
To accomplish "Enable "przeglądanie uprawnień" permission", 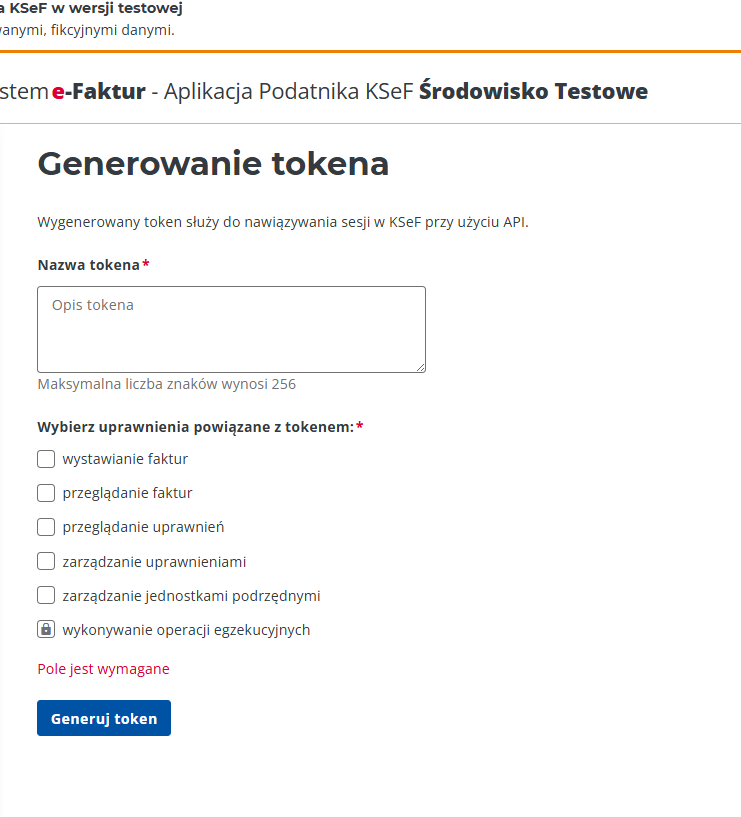I will coord(45,527).
